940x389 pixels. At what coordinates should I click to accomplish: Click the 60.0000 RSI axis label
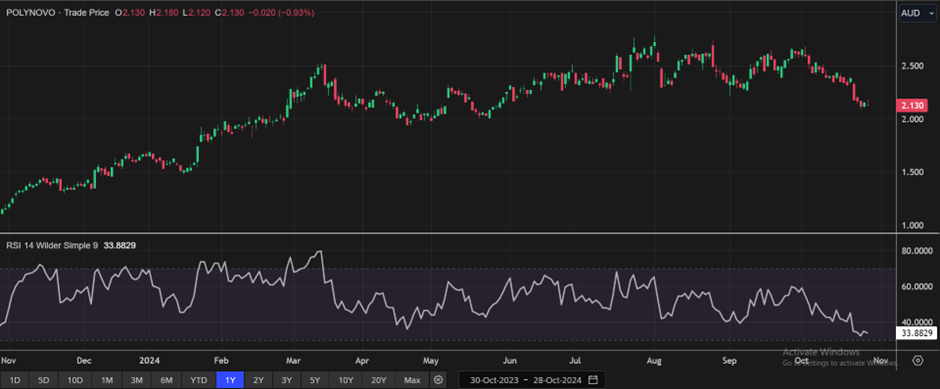pos(917,287)
